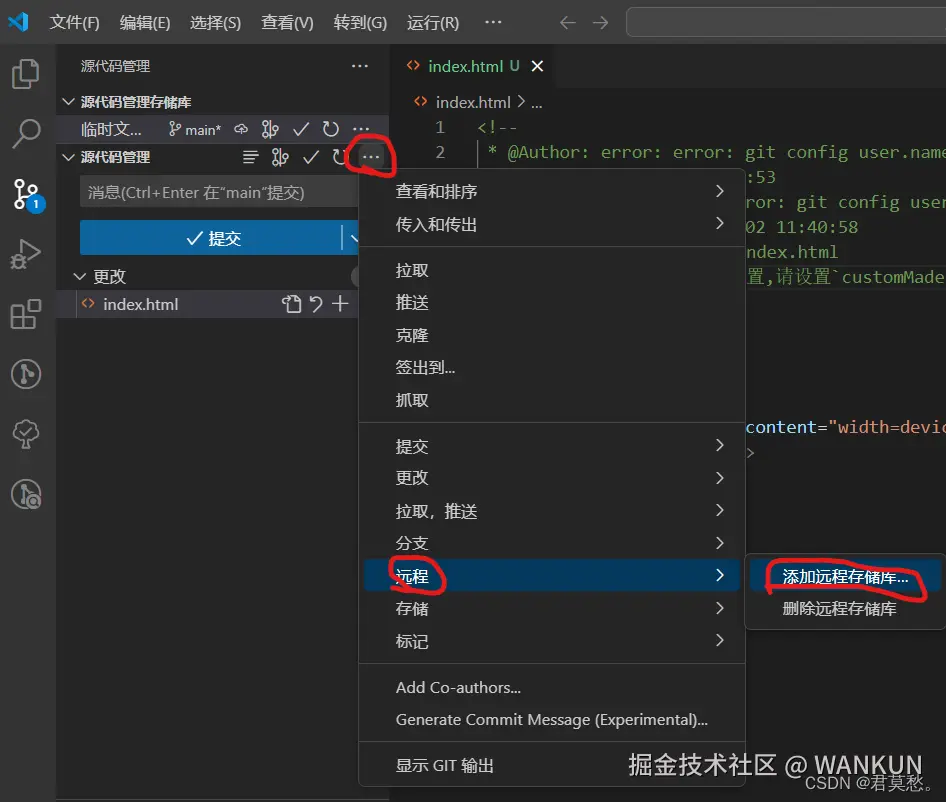Click the main* branch indicator
The image size is (946, 802).
(195, 129)
